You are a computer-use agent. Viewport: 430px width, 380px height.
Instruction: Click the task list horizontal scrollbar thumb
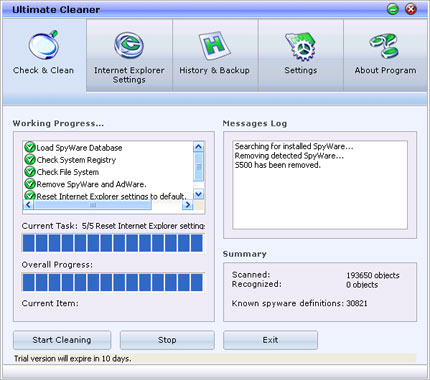[93, 205]
